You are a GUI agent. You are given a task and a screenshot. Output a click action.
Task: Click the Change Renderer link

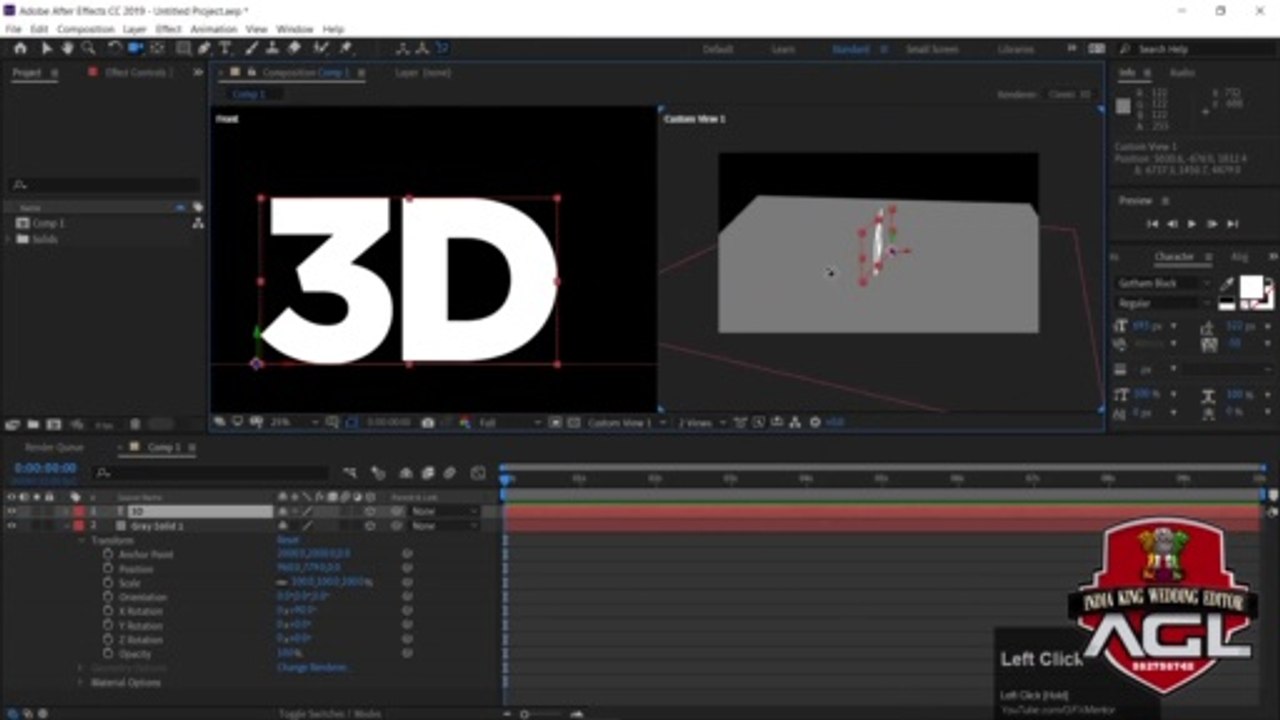(x=312, y=668)
